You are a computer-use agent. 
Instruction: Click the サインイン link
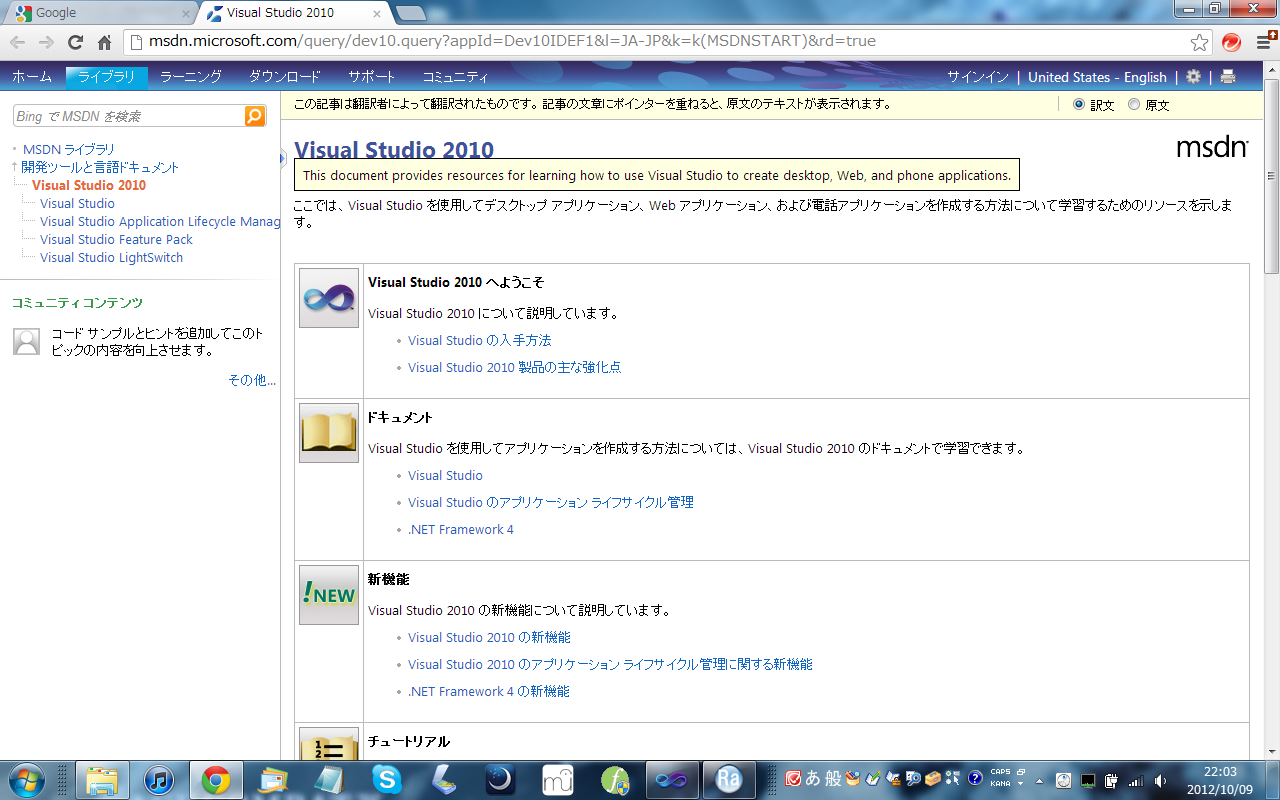(978, 77)
